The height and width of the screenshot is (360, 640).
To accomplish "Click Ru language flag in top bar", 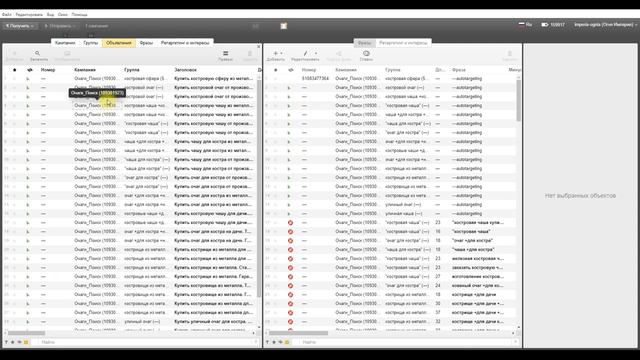I will (522, 24).
